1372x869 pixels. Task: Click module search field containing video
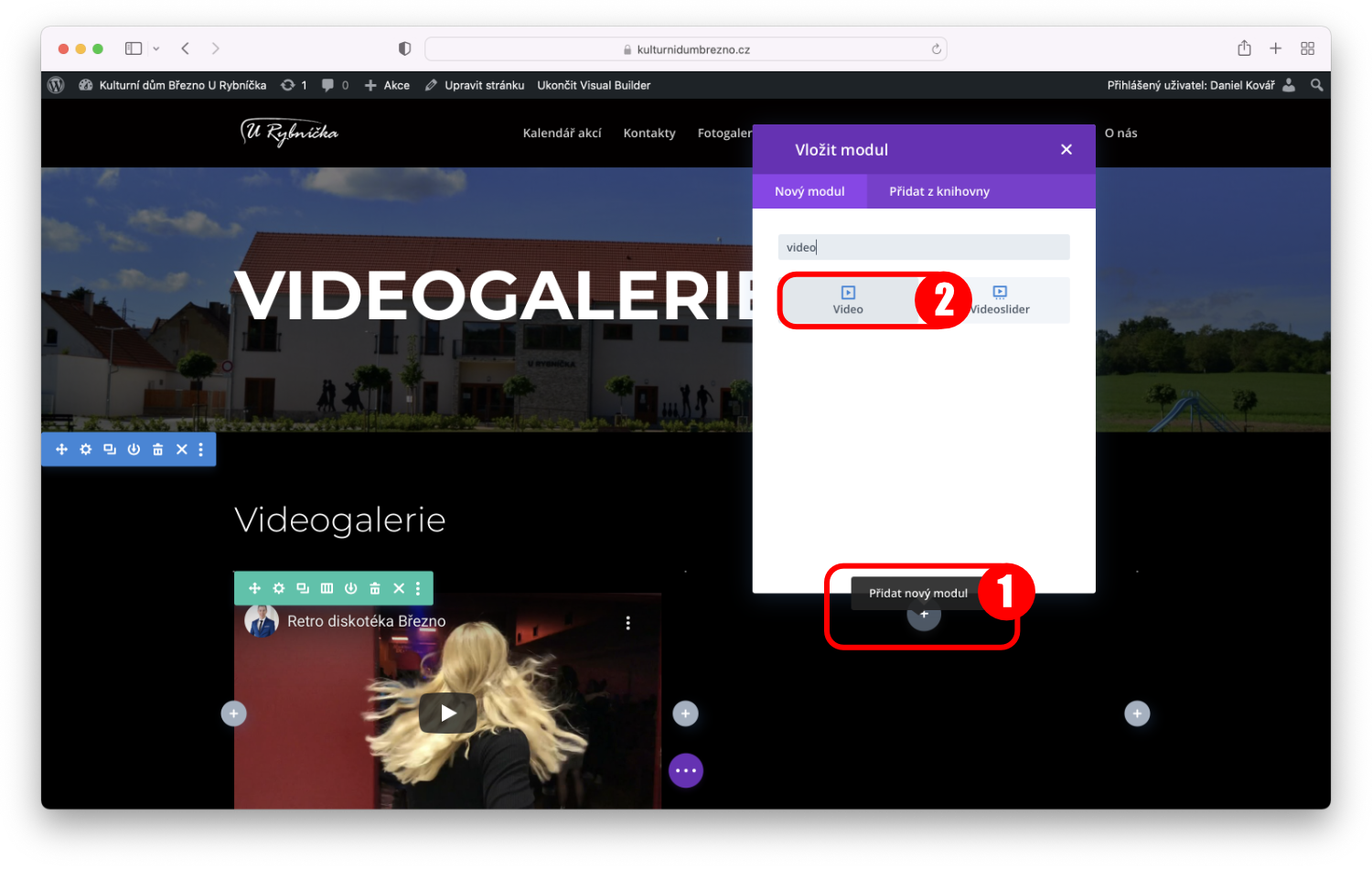tap(924, 247)
